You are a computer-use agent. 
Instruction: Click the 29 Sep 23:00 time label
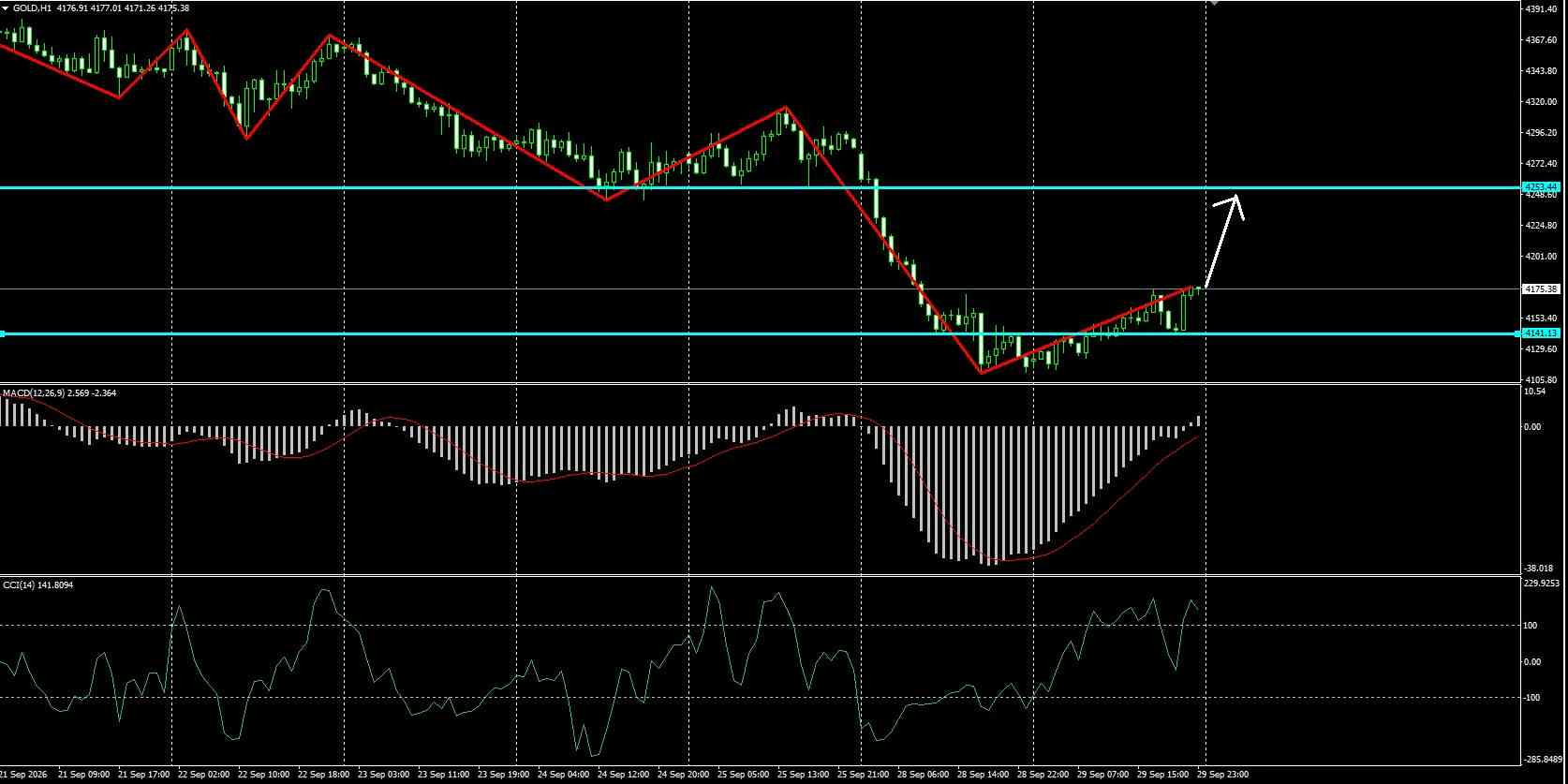click(x=1222, y=776)
